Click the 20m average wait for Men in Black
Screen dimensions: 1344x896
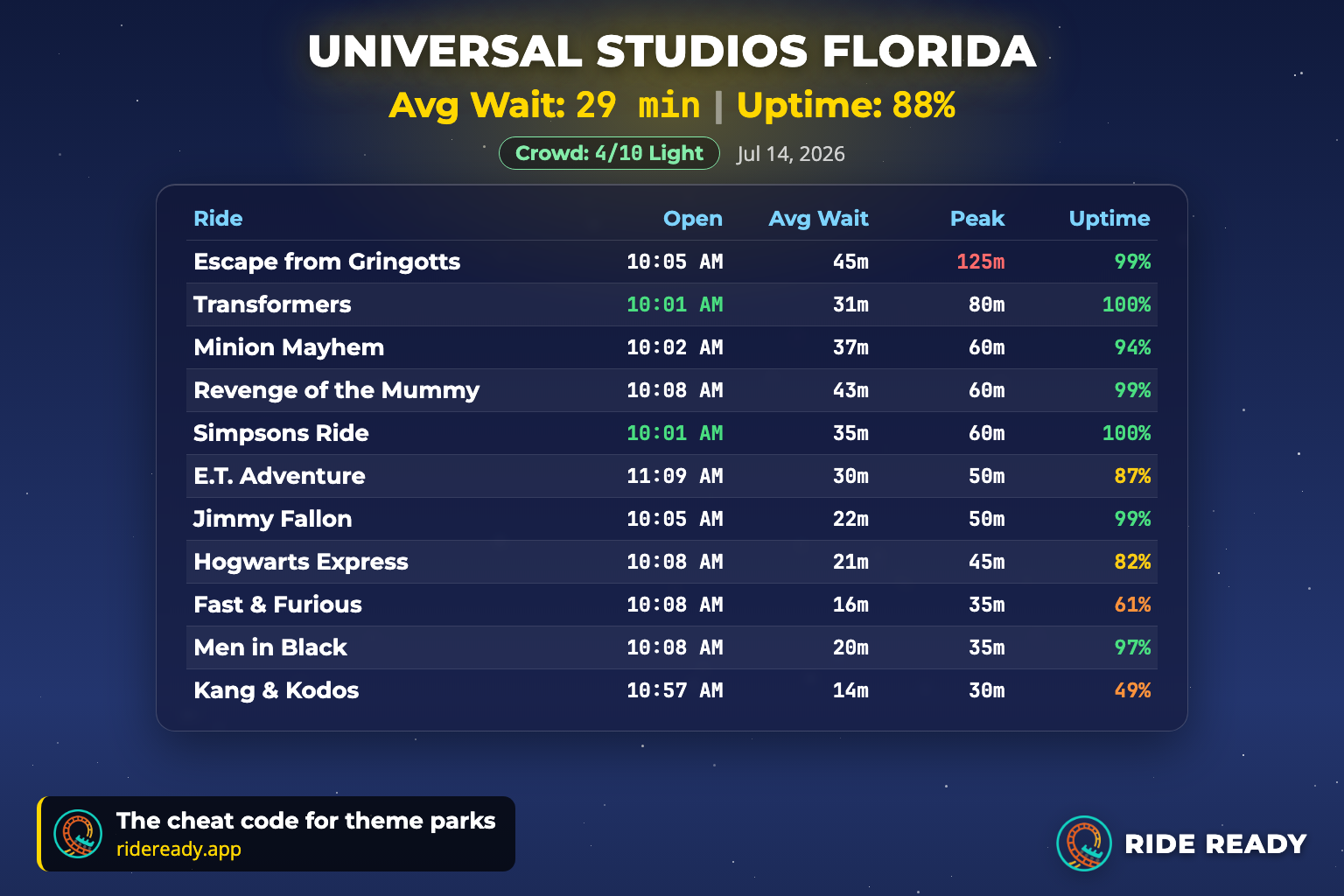(x=850, y=647)
